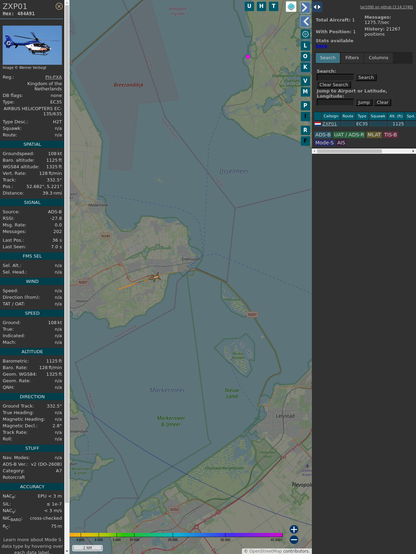416x554 pixels.
Task: Click the center-on-location crosshair icon
Action: tap(305, 34)
